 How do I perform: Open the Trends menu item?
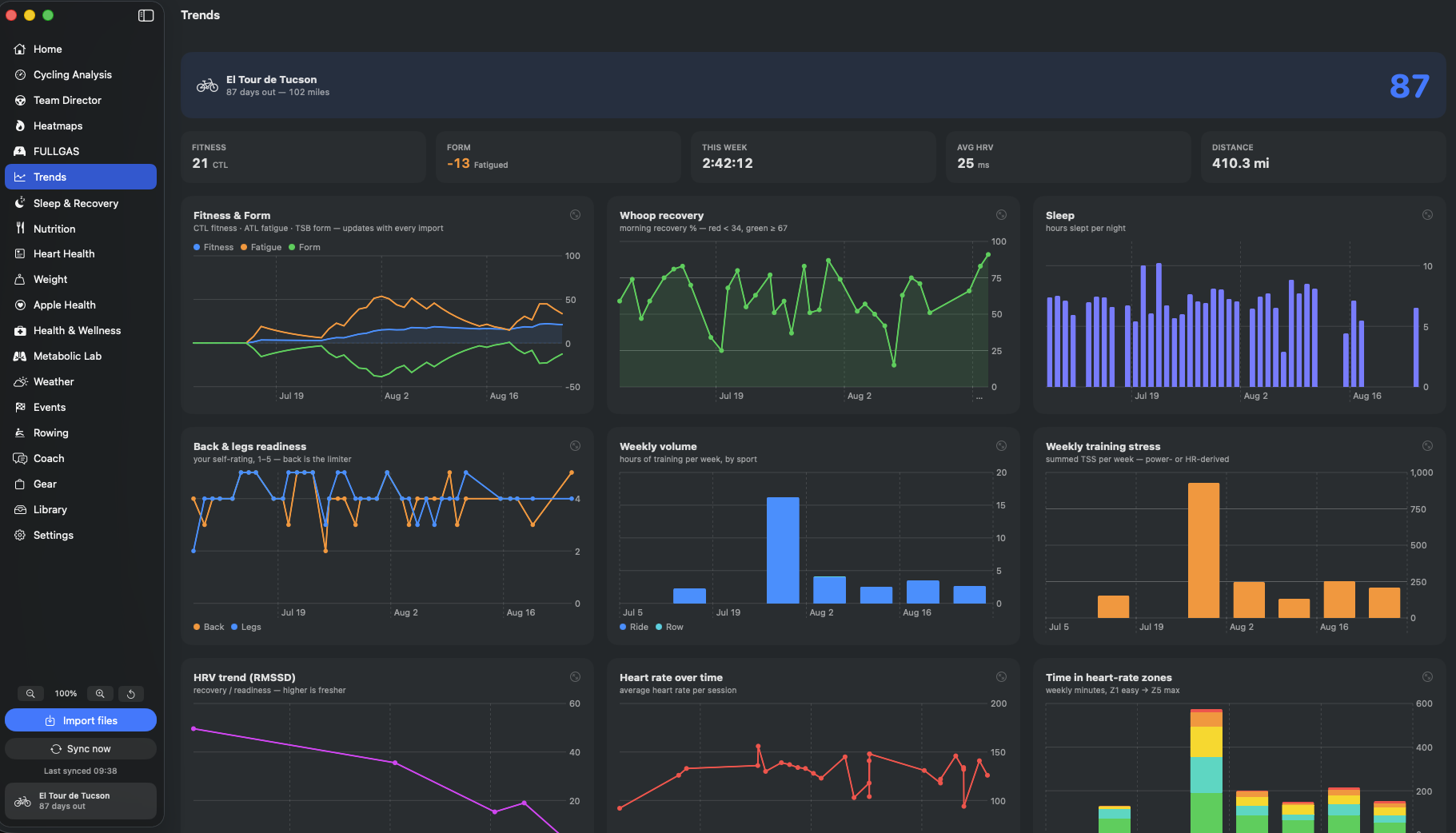click(x=81, y=177)
